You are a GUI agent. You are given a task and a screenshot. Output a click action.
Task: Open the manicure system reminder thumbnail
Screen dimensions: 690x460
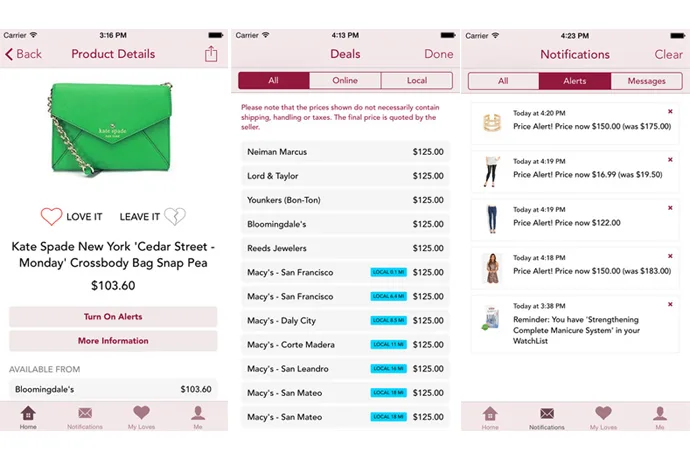pyautogui.click(x=492, y=318)
